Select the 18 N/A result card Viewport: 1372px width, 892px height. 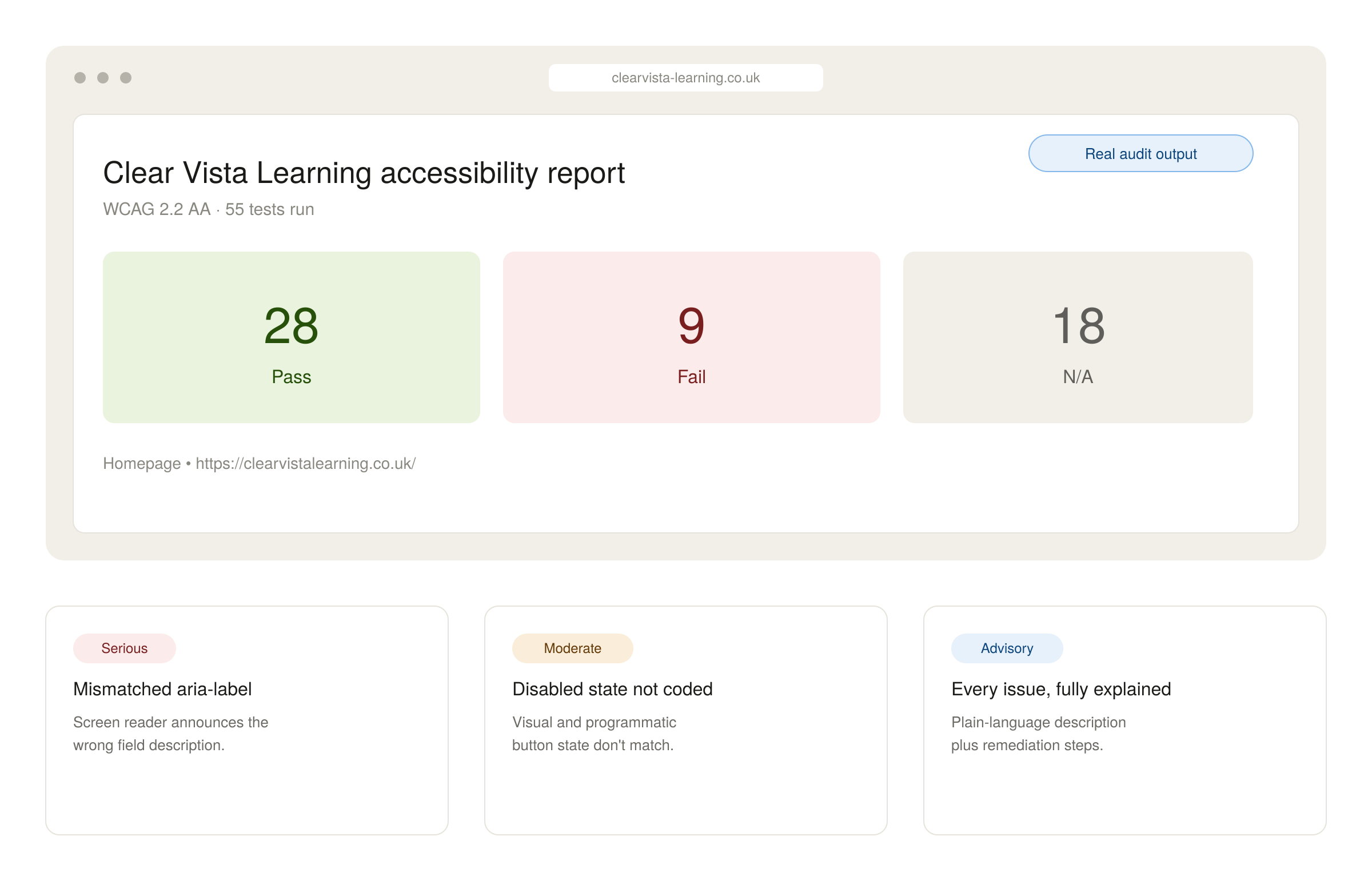click(1078, 337)
